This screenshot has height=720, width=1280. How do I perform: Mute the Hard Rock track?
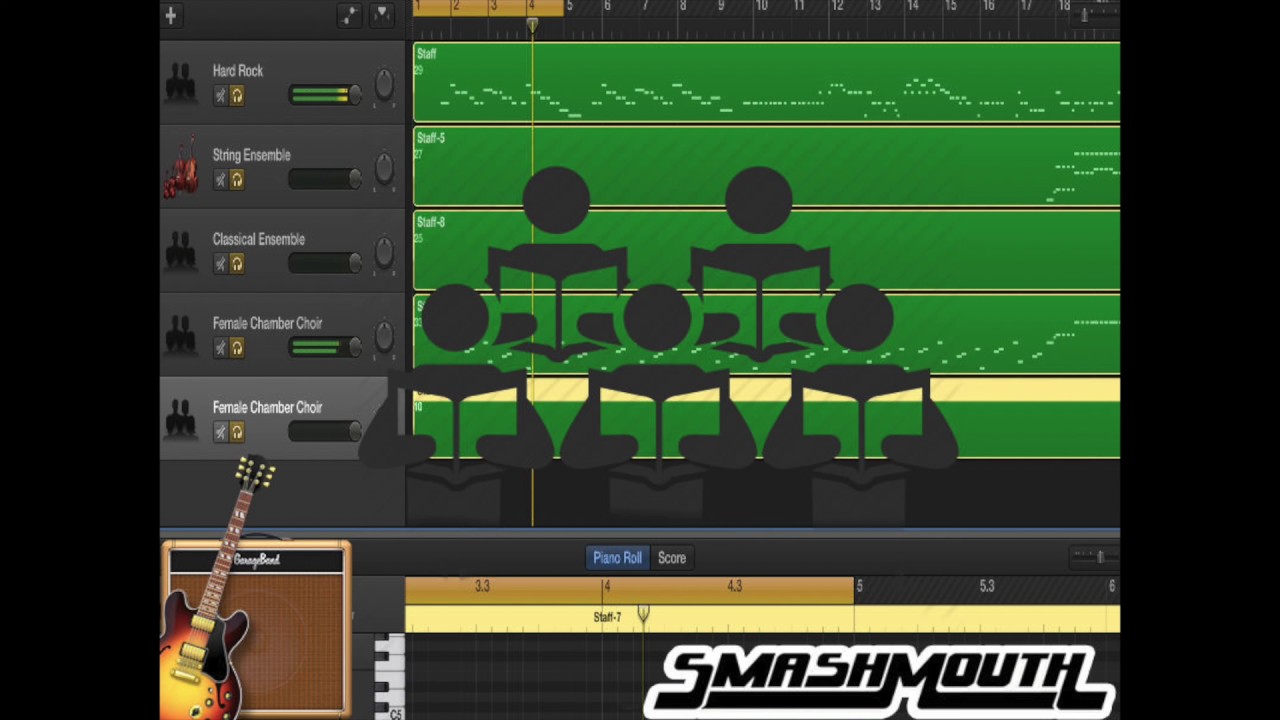pos(220,95)
